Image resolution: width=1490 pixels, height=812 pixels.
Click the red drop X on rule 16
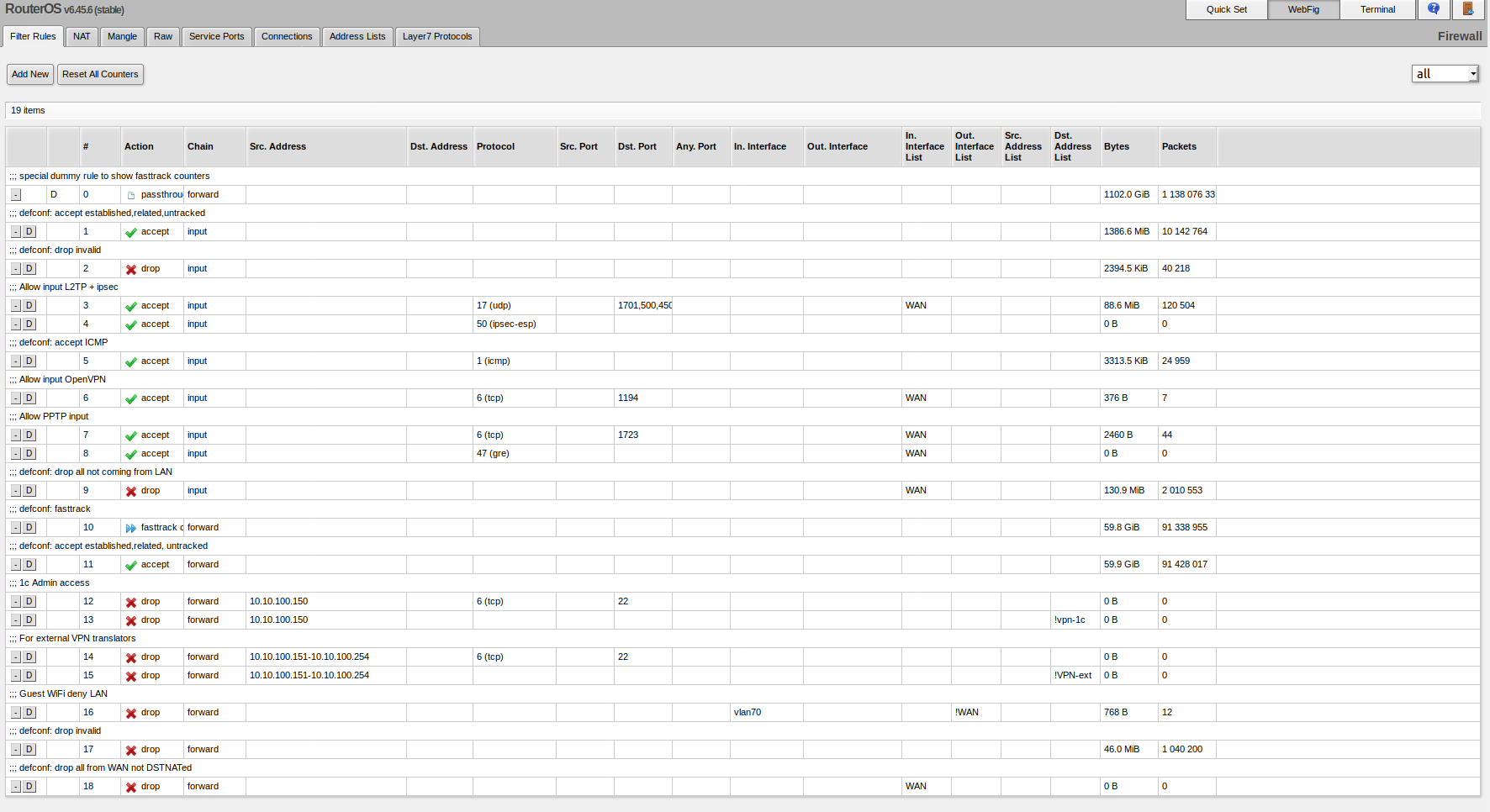[x=131, y=713]
